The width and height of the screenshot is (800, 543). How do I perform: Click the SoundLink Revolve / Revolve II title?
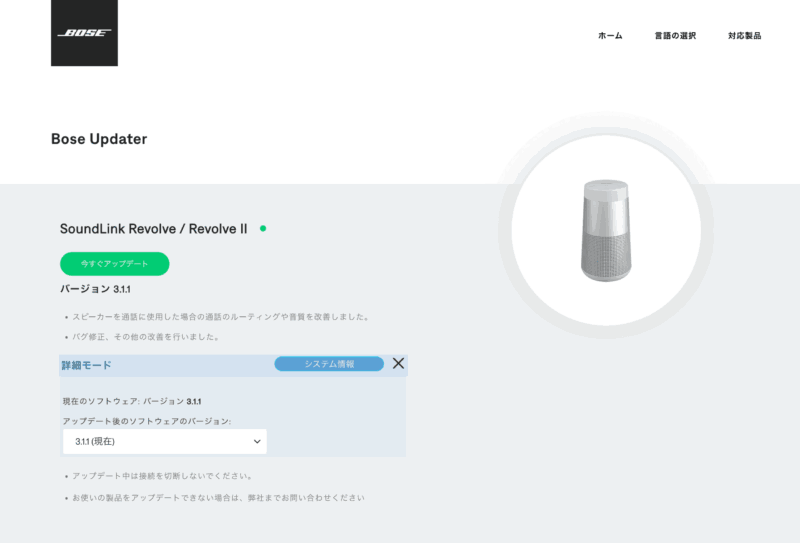(154, 229)
